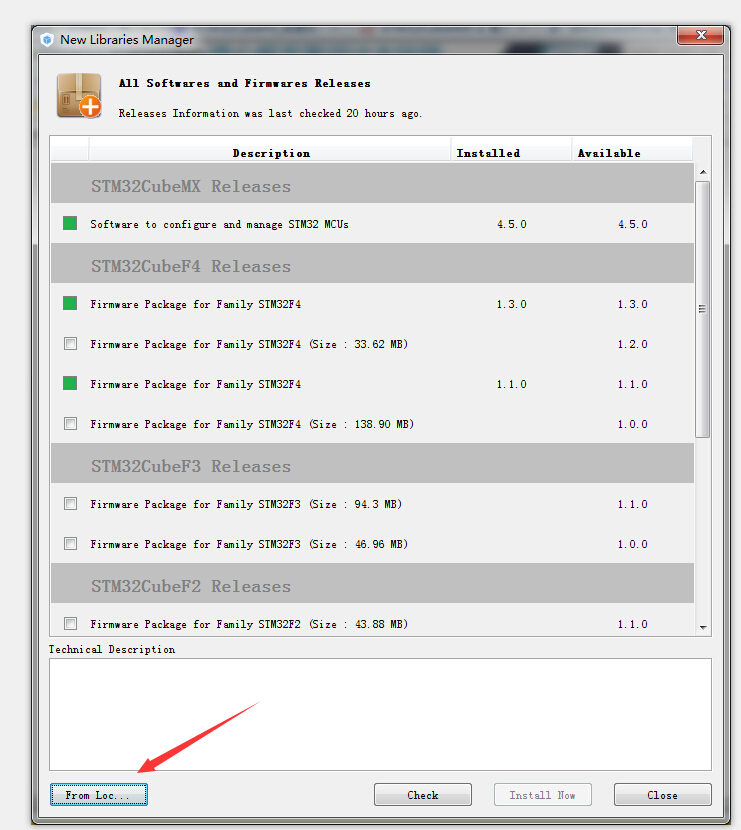Select the STM32CubeMX Releases group header
This screenshot has width=741, height=830.
coord(372,183)
